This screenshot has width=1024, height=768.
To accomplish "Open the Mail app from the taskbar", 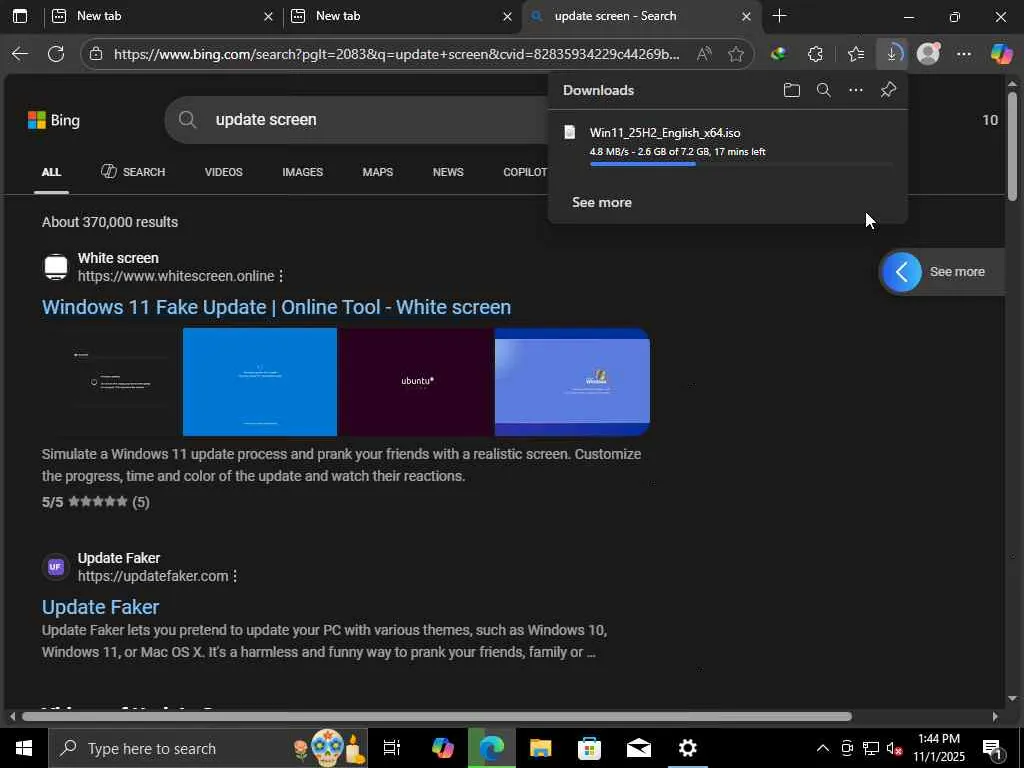I will 639,748.
